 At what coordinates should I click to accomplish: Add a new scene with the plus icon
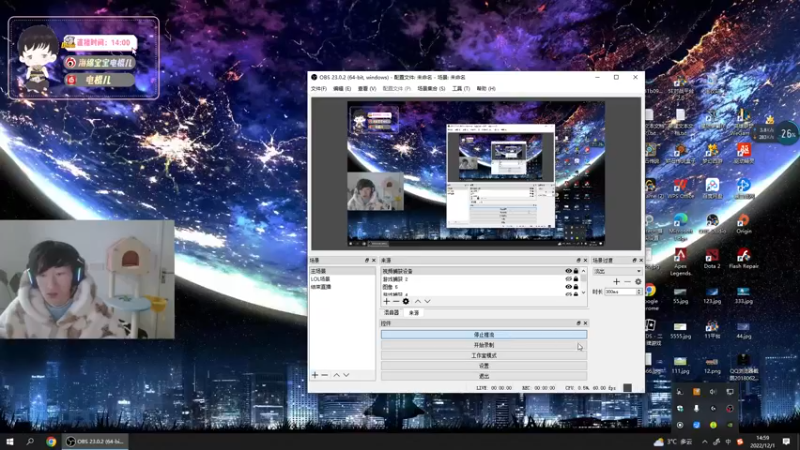pos(315,375)
